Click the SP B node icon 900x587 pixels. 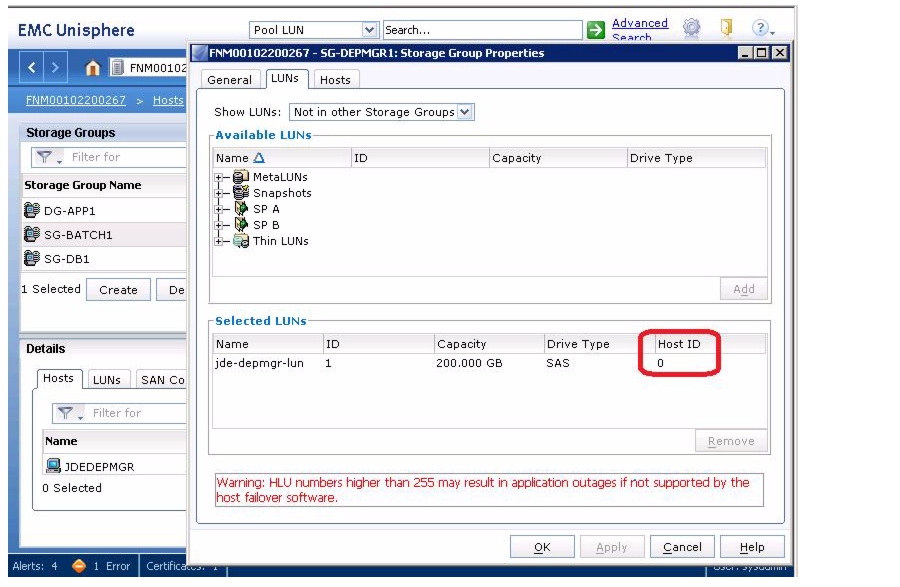(241, 224)
